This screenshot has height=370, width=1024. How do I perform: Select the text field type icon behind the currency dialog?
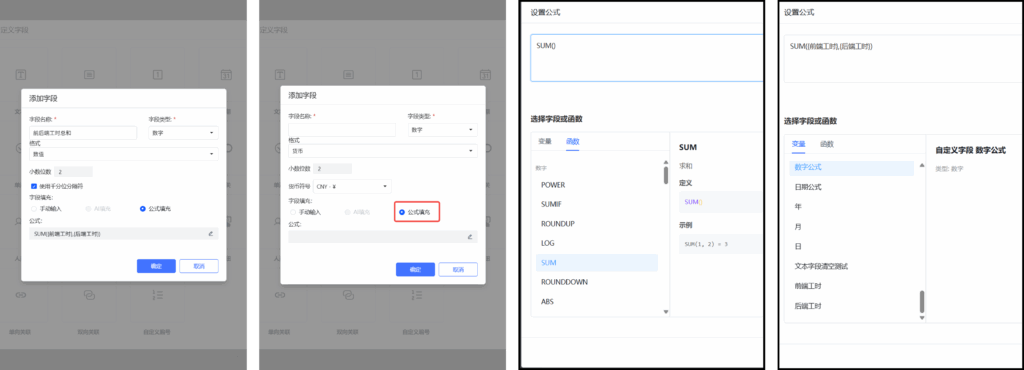pyautogui.click(x=280, y=74)
